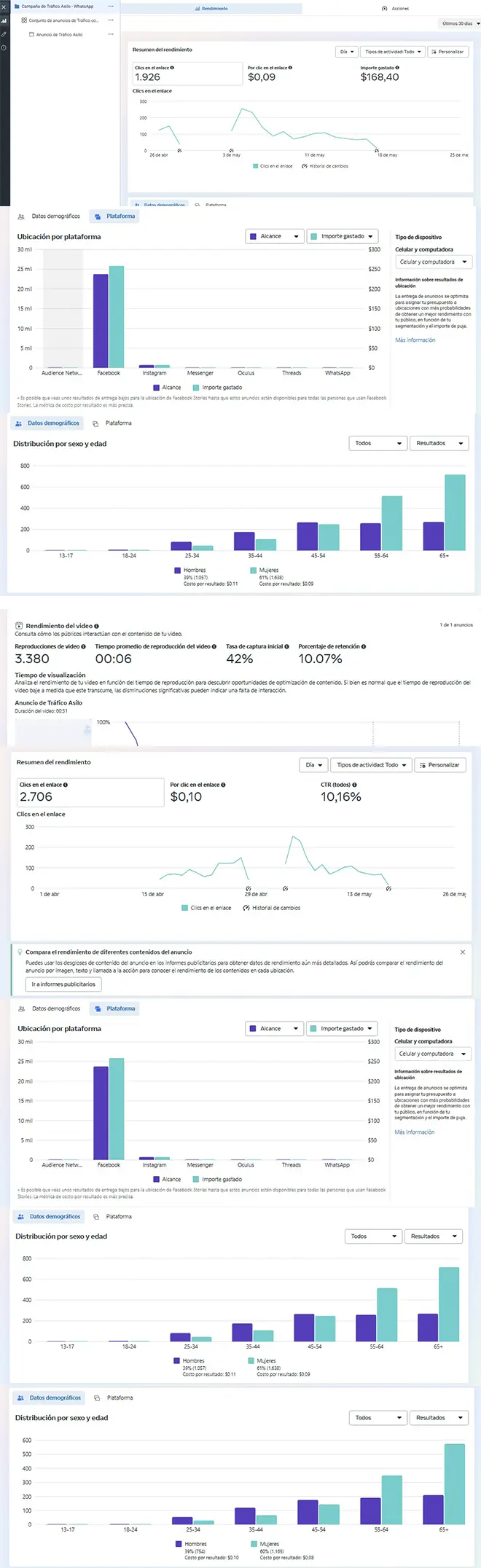Click change history marker near 29 de abr
This screenshot has height=1568, width=481.
coord(249,888)
